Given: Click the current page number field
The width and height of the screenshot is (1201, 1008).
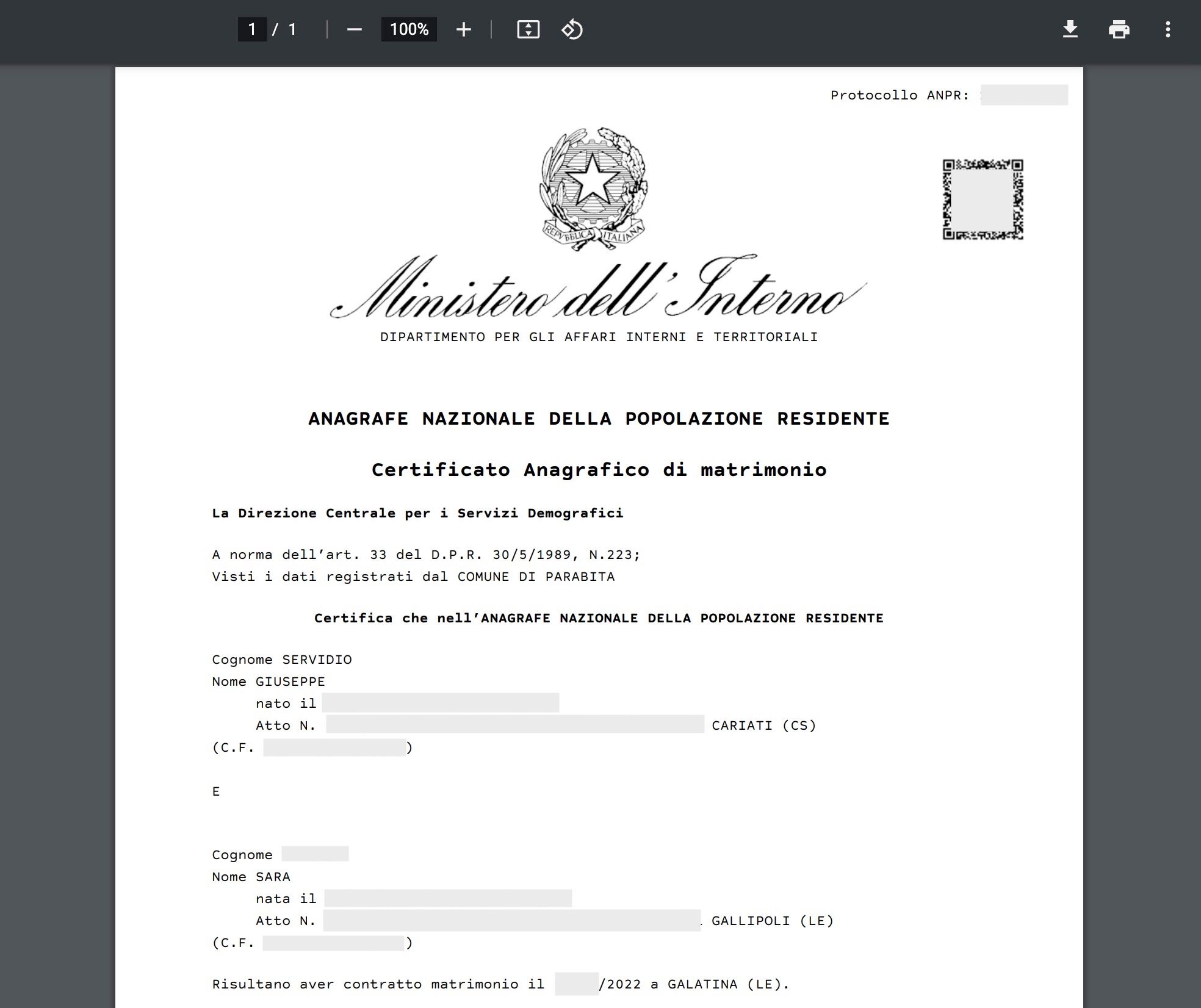Looking at the screenshot, I should tap(252, 29).
